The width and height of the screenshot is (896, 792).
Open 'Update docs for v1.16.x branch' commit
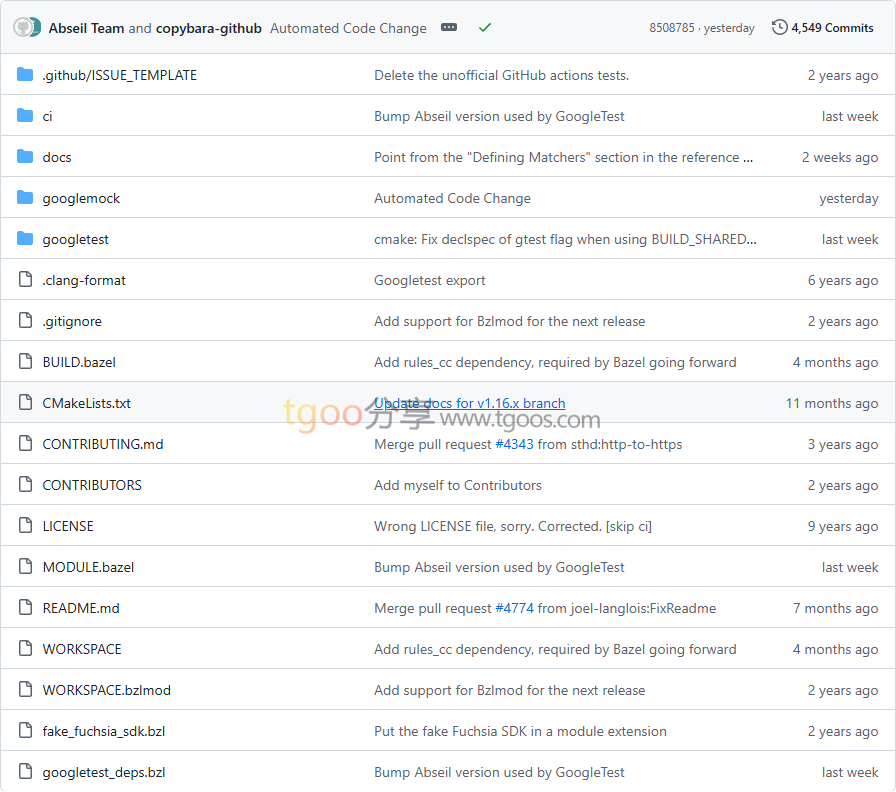coord(470,403)
